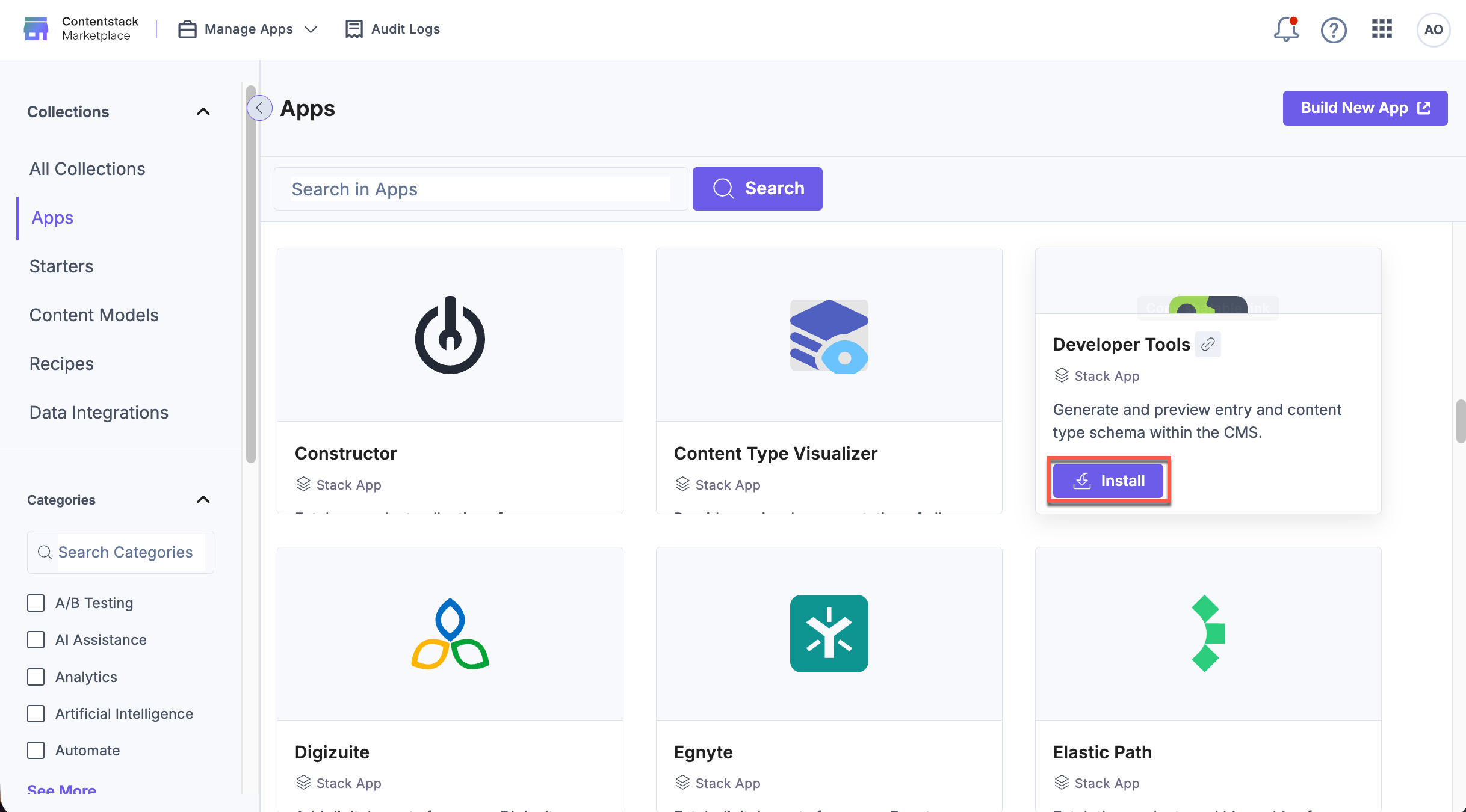The image size is (1466, 812).
Task: Click See More categories link
Action: coord(61,790)
